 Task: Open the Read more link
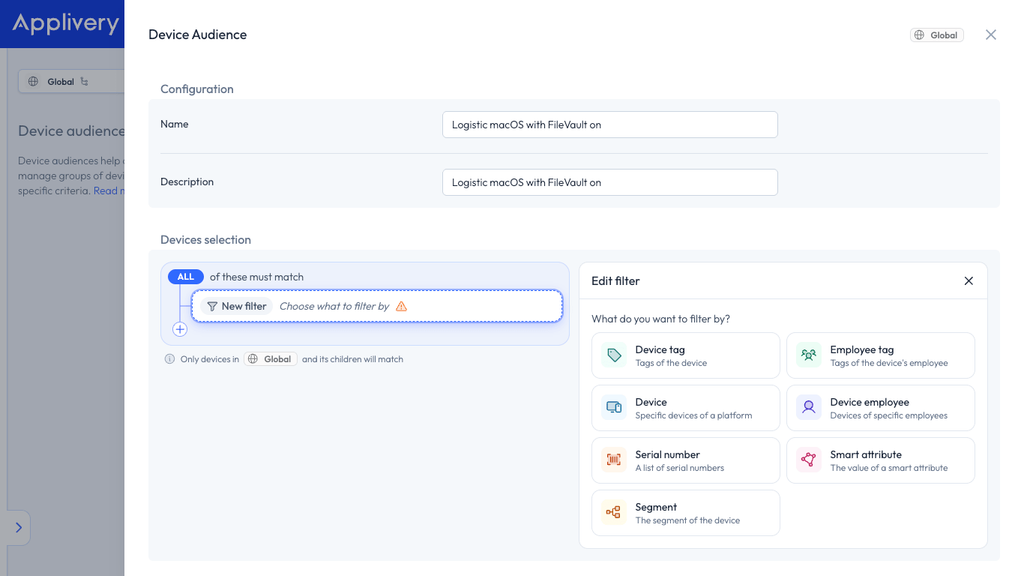click(x=108, y=191)
